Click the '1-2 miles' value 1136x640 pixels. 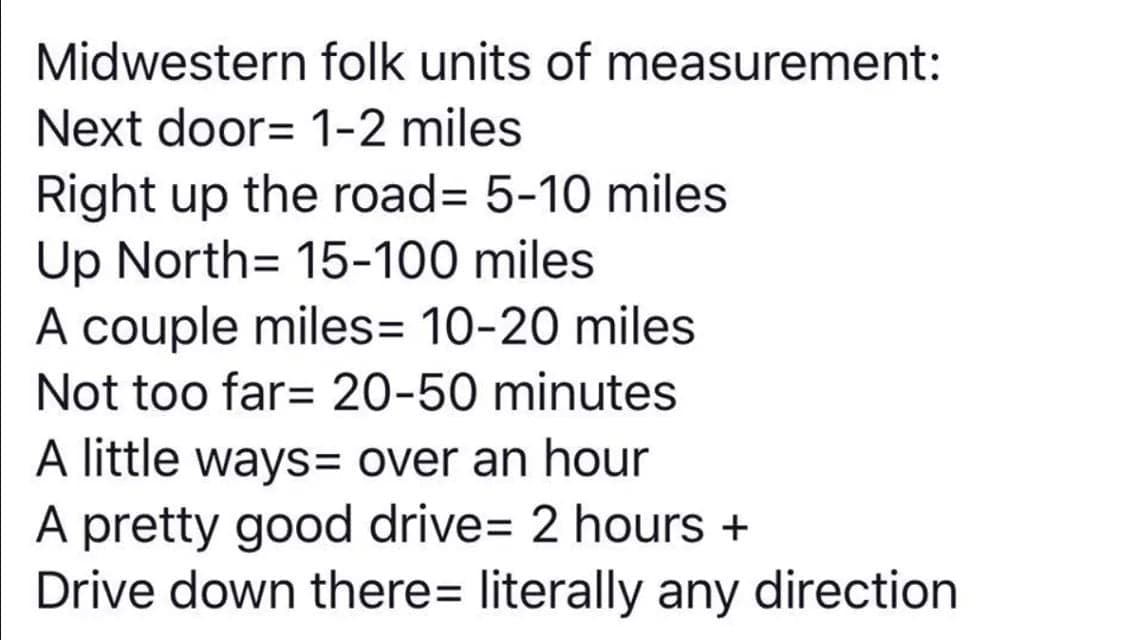pos(416,129)
